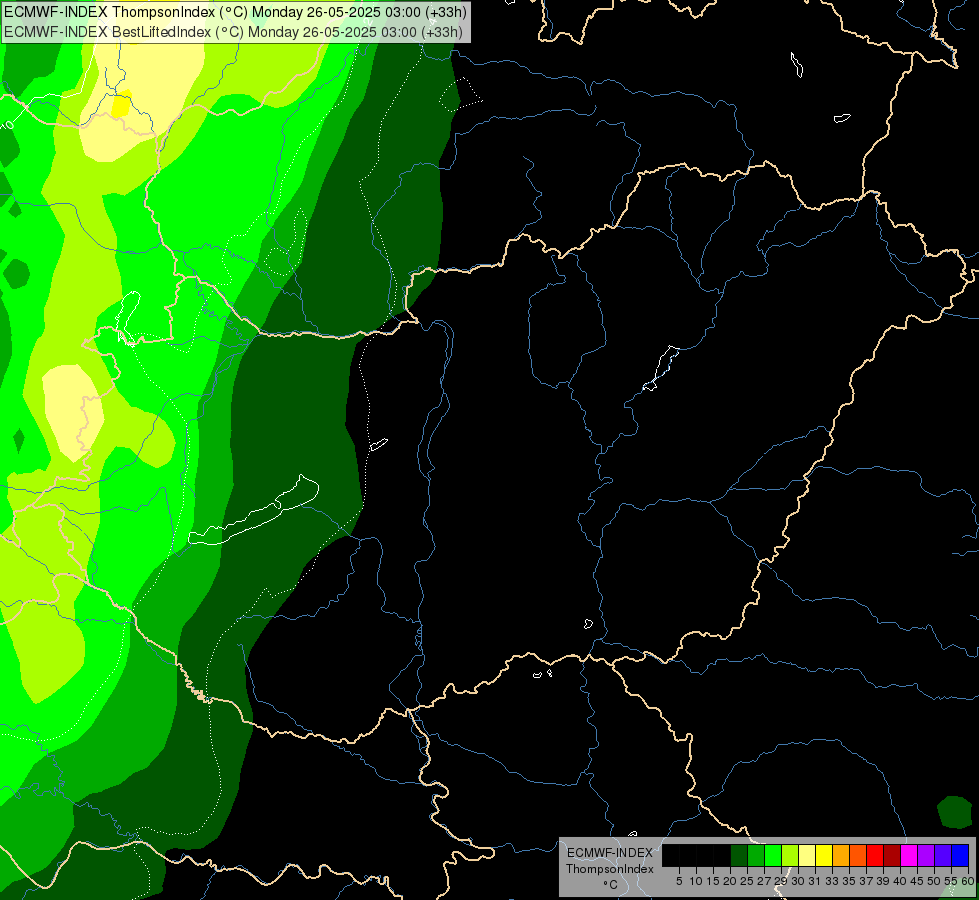Screen dimensions: 979x900
Task: Click the BestLiftedIndex title line
Action: 233,31
